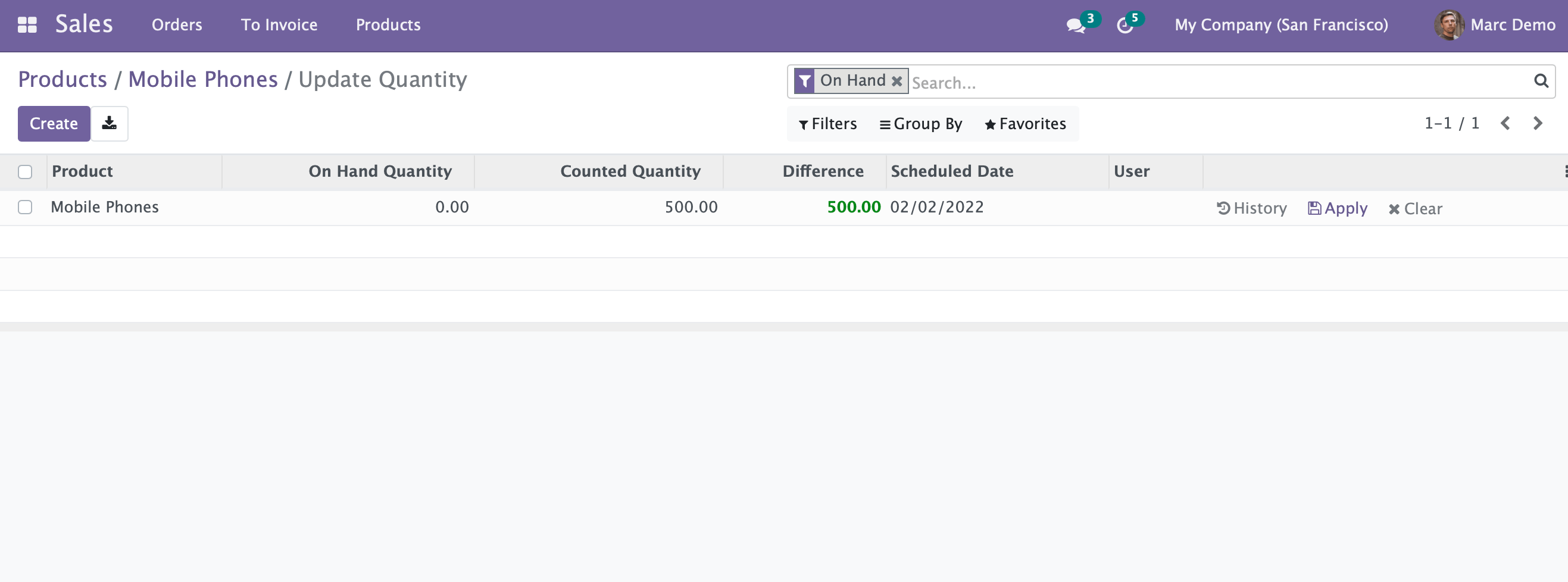
Task: Click the download import records icon
Action: 110,124
